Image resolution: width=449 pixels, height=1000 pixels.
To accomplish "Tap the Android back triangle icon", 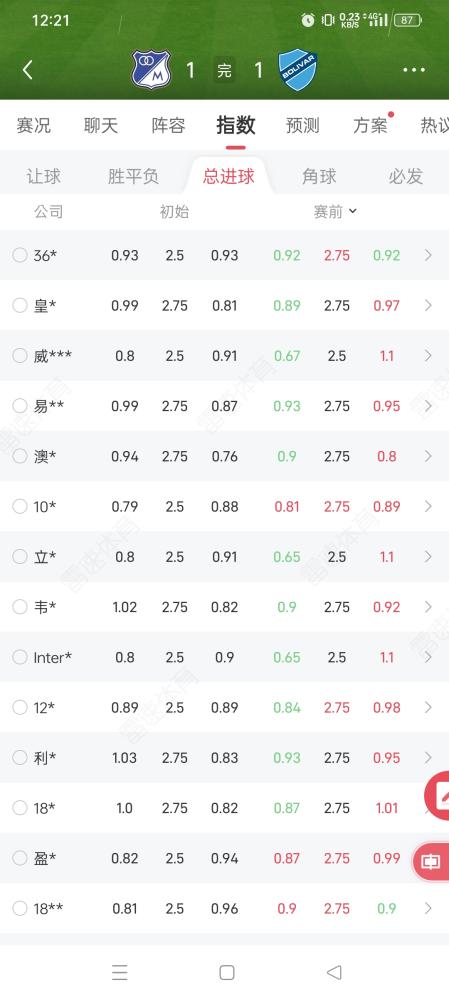I will 334,972.
